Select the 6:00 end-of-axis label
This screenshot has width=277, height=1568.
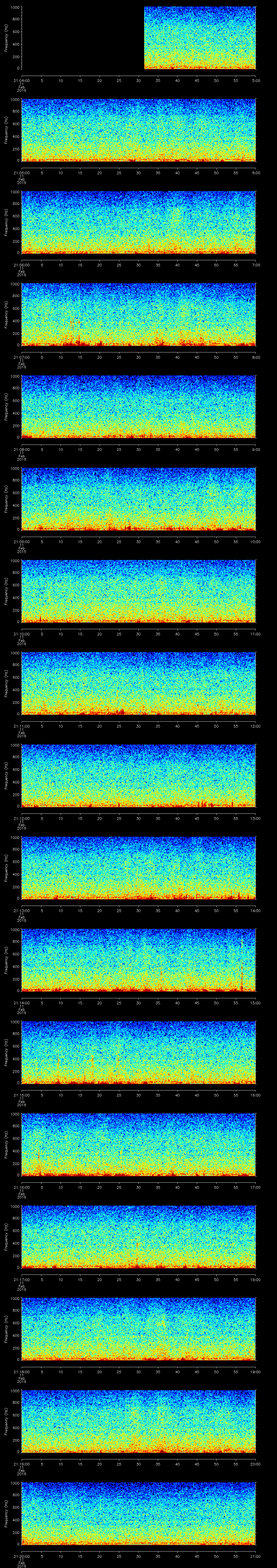[256, 173]
